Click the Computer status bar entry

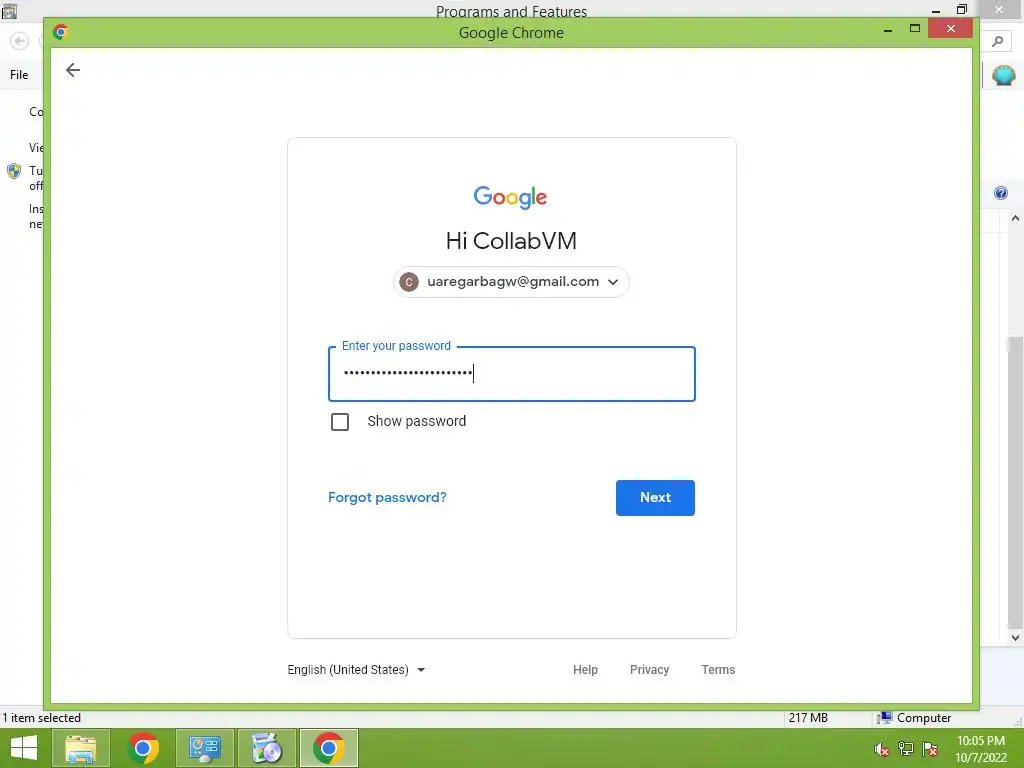[x=914, y=718]
